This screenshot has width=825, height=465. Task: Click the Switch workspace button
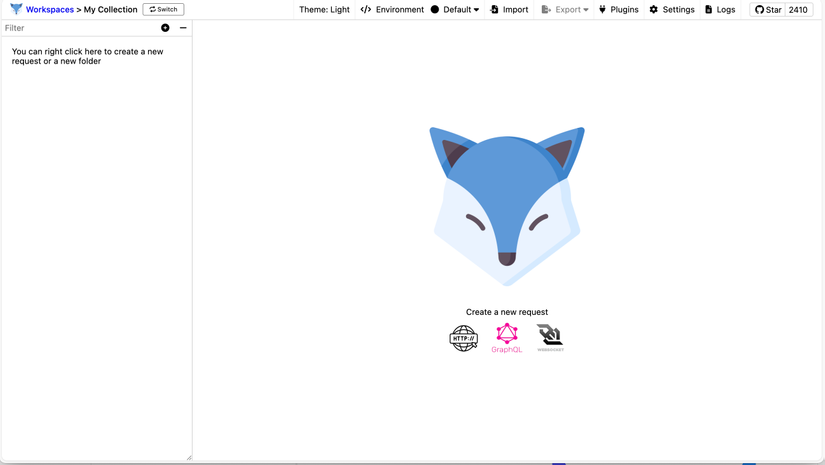[x=163, y=9]
